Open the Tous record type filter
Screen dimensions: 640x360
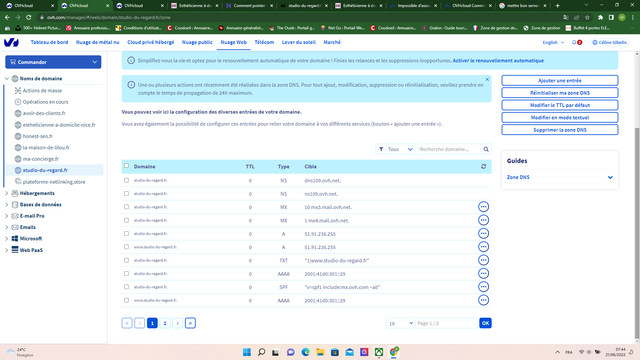coord(400,149)
